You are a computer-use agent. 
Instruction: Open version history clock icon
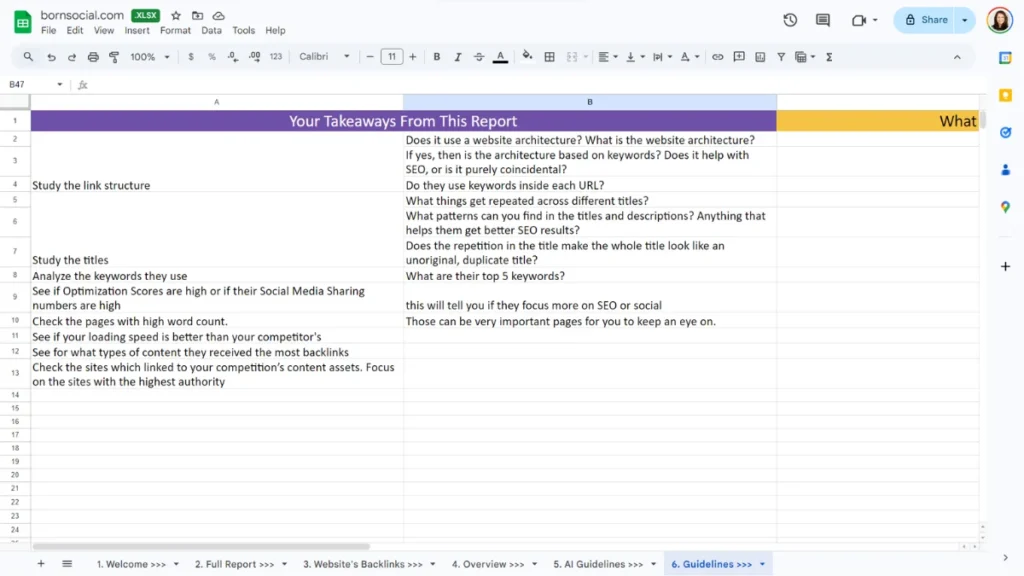click(x=790, y=20)
